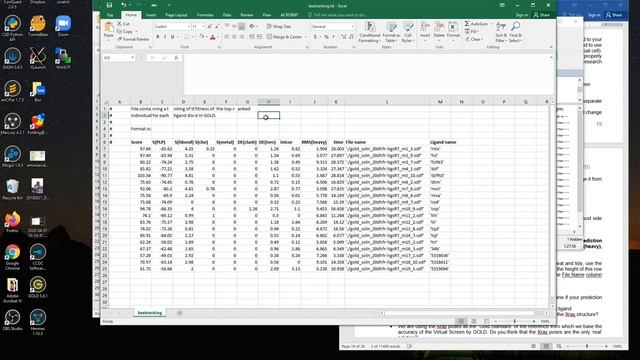The image size is (640, 360).
Task: Open Find & Select magnifier
Action: coord(515,32)
